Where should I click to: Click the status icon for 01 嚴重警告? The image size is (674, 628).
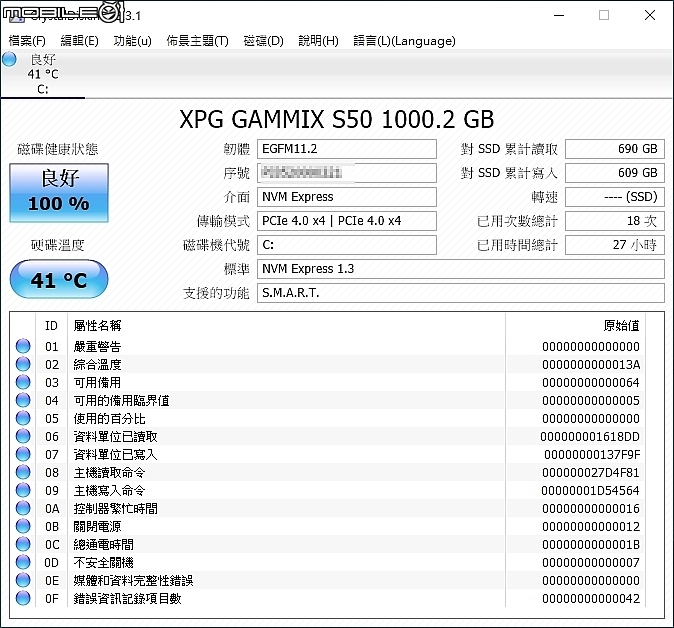[23, 346]
